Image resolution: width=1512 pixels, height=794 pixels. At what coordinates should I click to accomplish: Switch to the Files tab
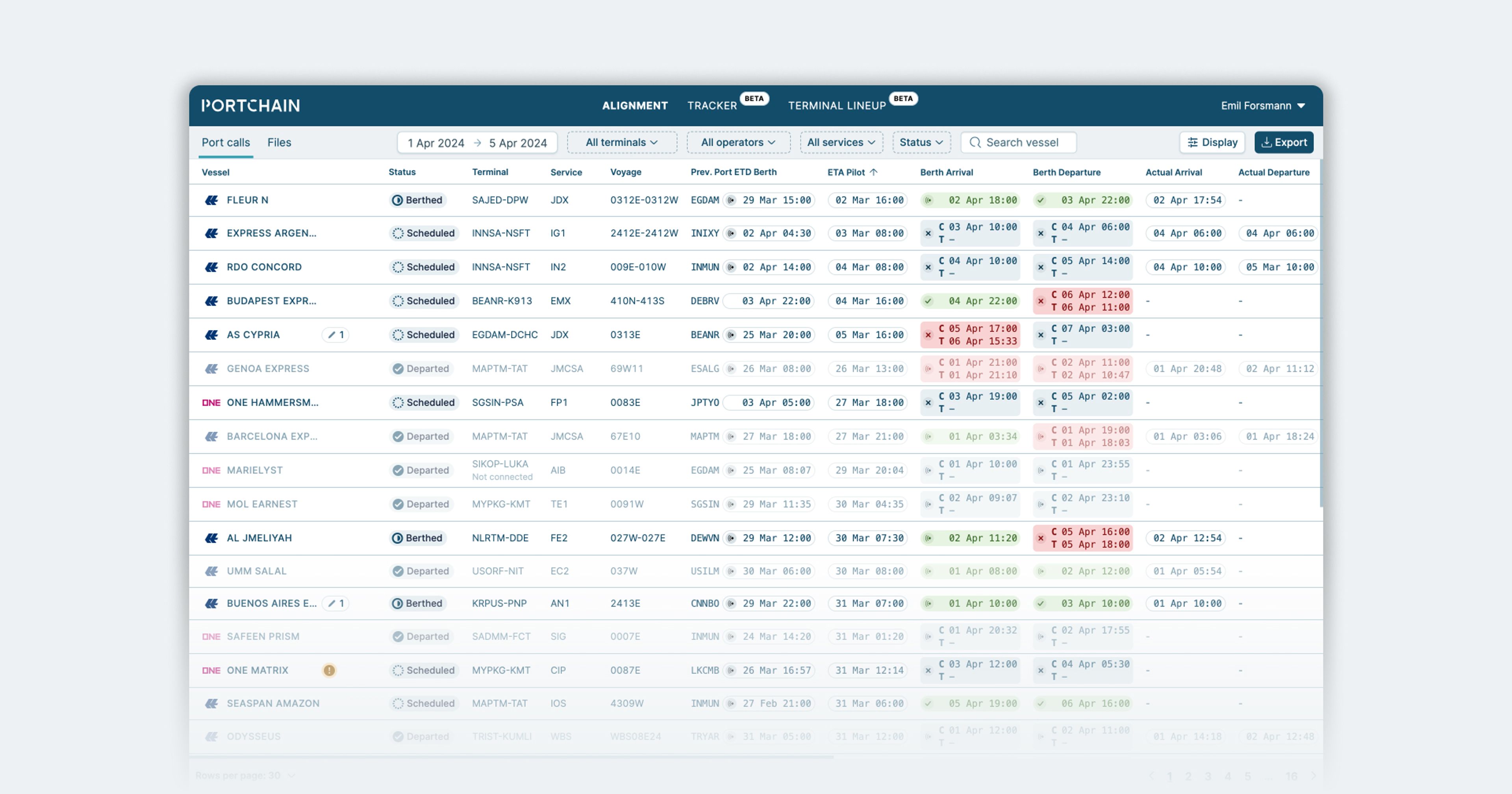click(279, 143)
